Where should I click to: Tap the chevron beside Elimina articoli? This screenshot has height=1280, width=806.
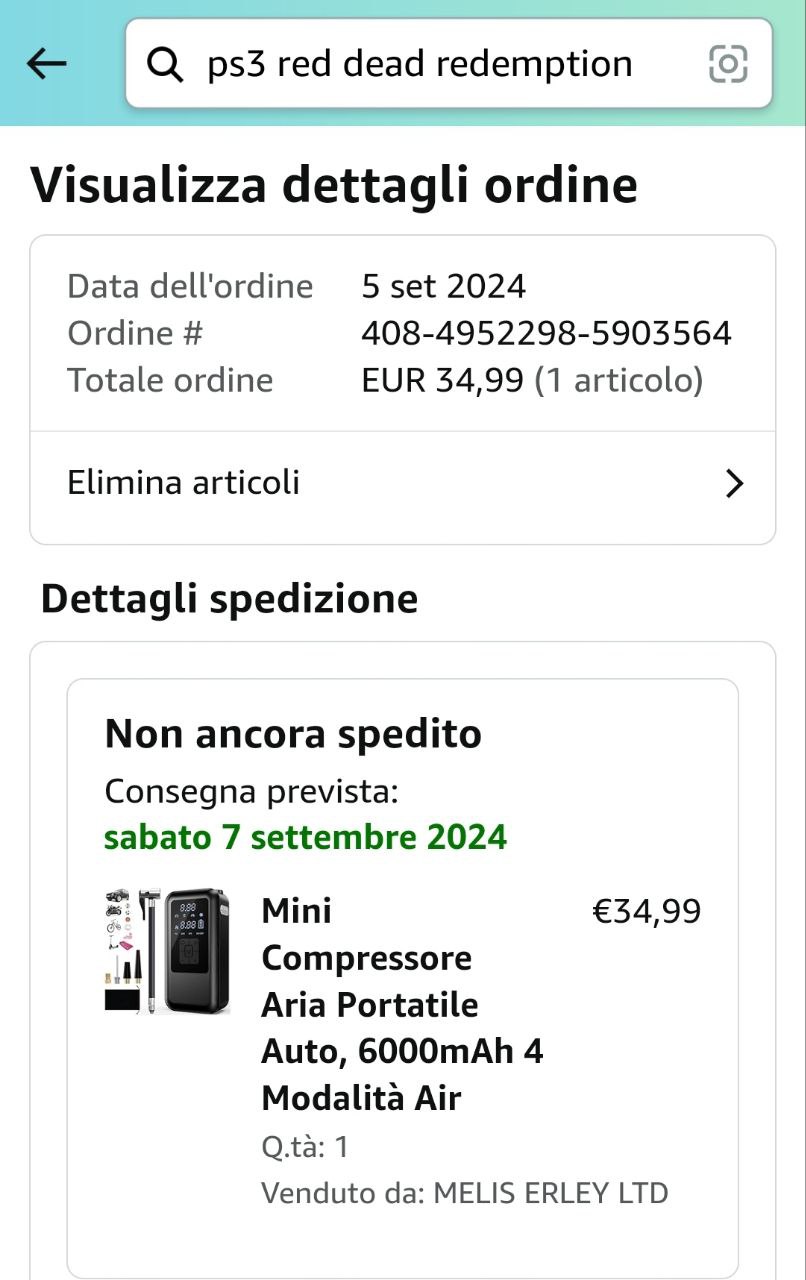pos(735,484)
